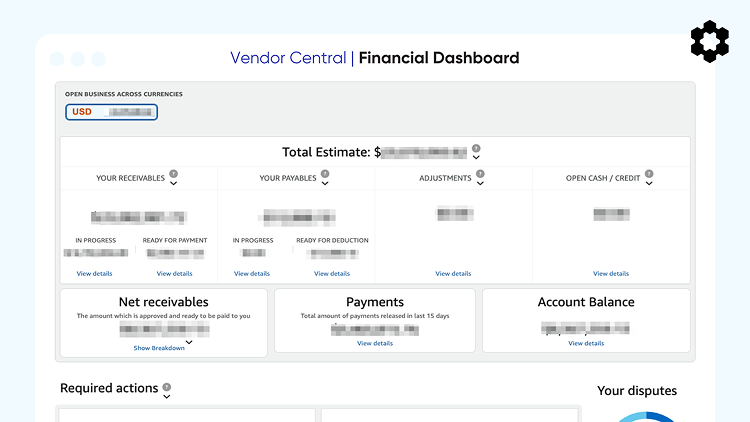The height and width of the screenshot is (422, 750).
Task: Click the Account Balance heading
Action: click(586, 302)
